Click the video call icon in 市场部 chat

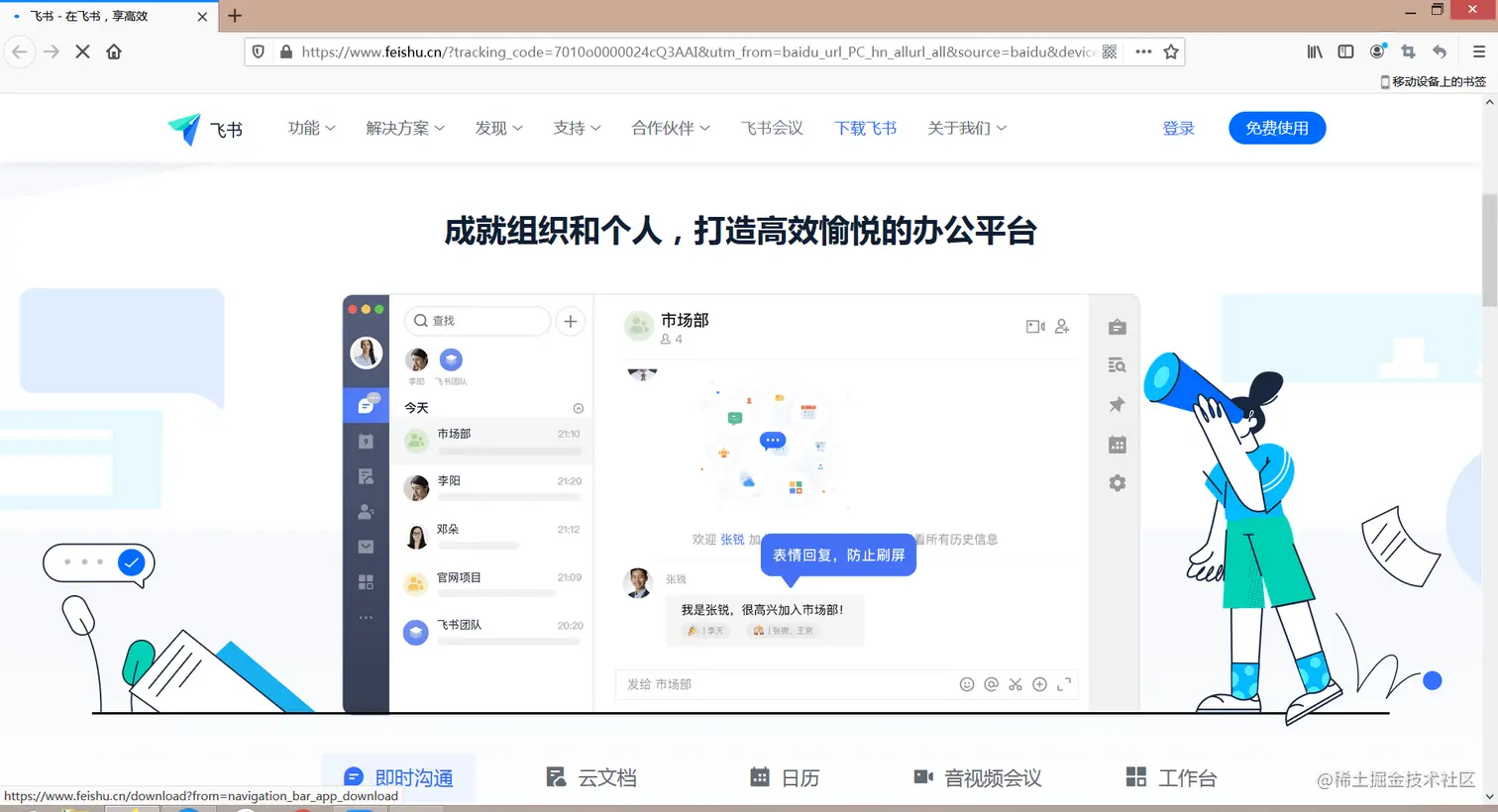click(1035, 326)
